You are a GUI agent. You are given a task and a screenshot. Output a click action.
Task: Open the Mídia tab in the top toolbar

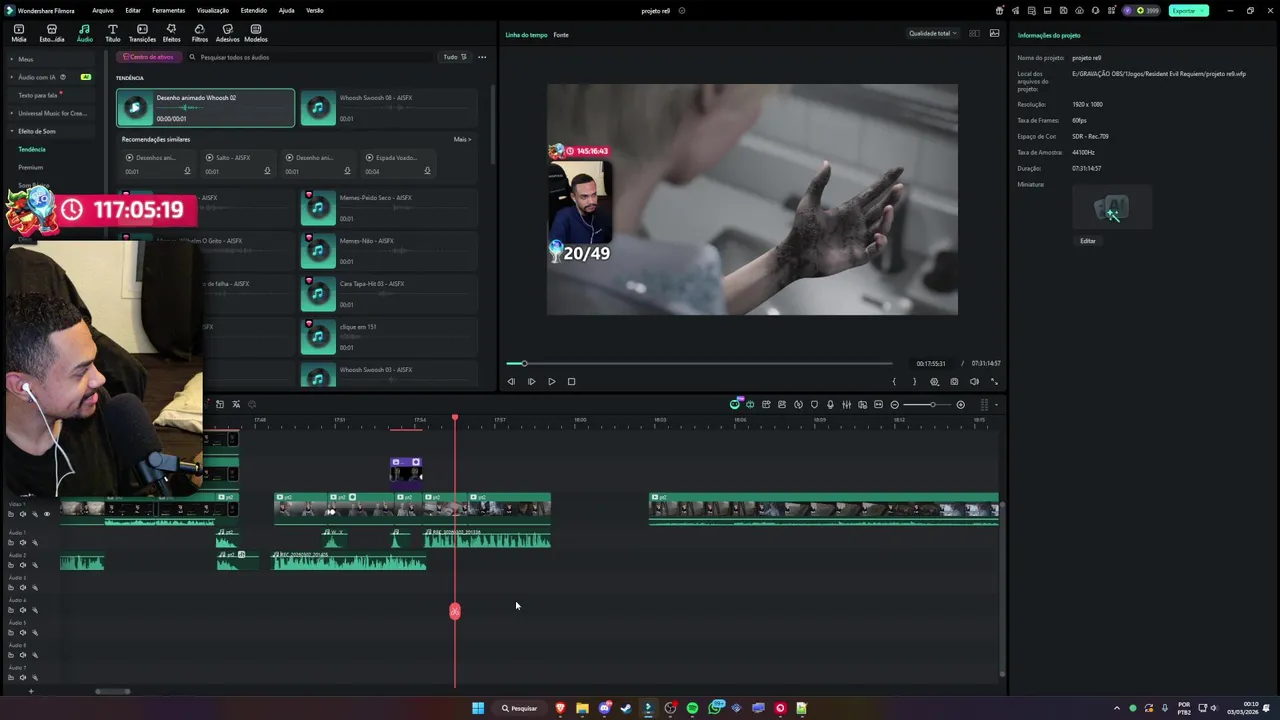pyautogui.click(x=19, y=33)
